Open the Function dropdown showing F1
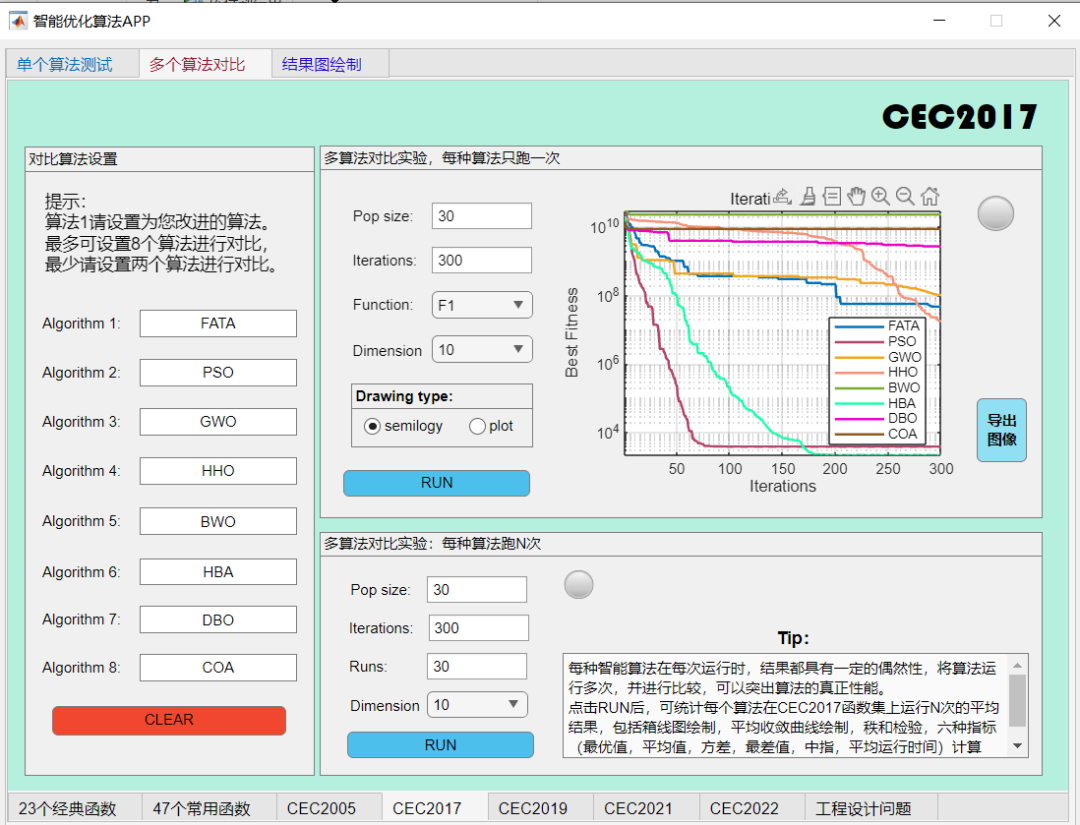Screen dimensions: 1080x825 (481, 305)
